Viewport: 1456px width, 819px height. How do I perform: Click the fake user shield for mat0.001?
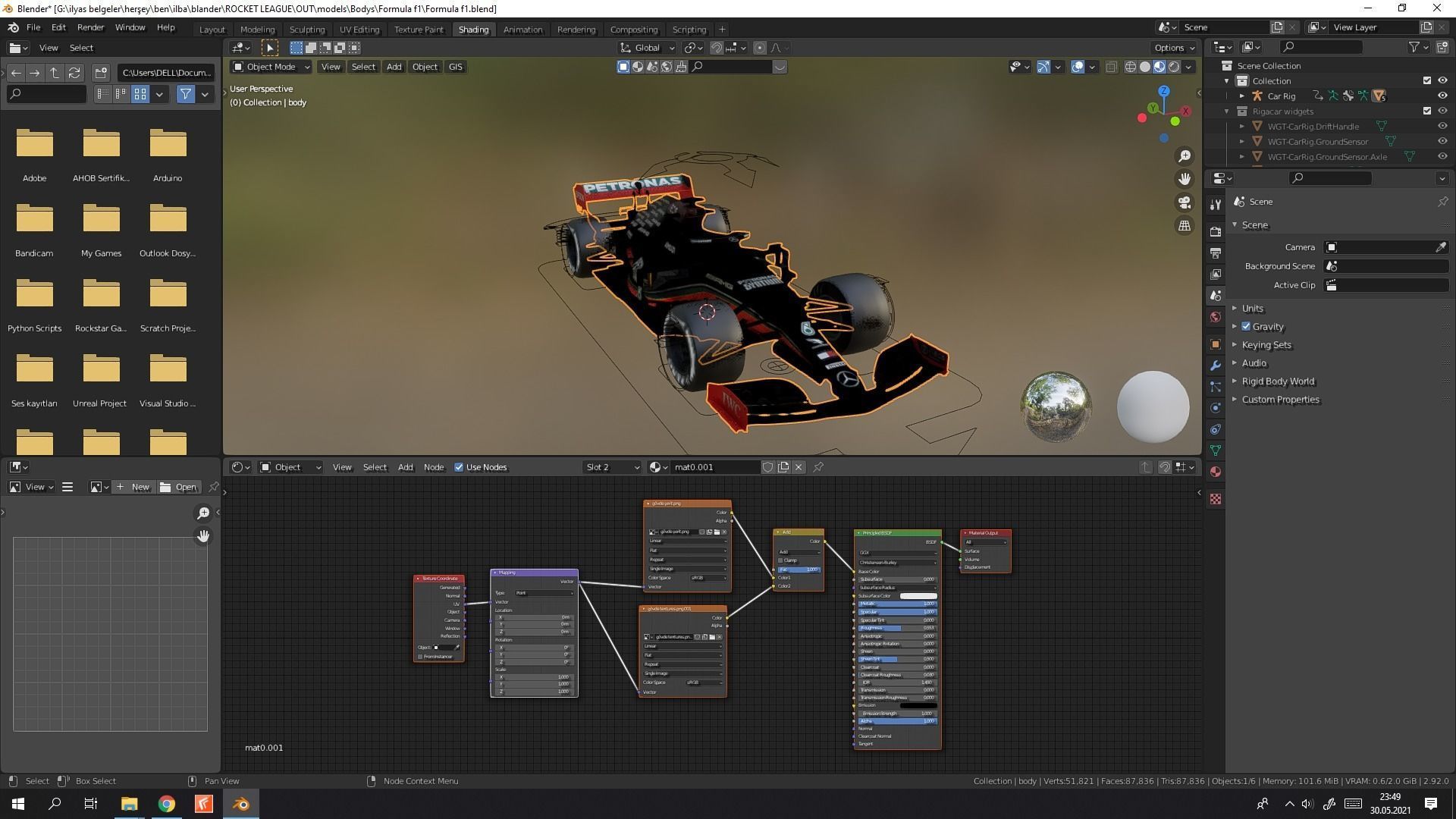click(x=767, y=467)
